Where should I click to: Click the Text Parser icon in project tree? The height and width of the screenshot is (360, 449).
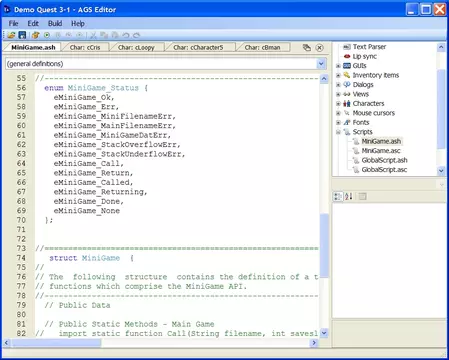[347, 47]
